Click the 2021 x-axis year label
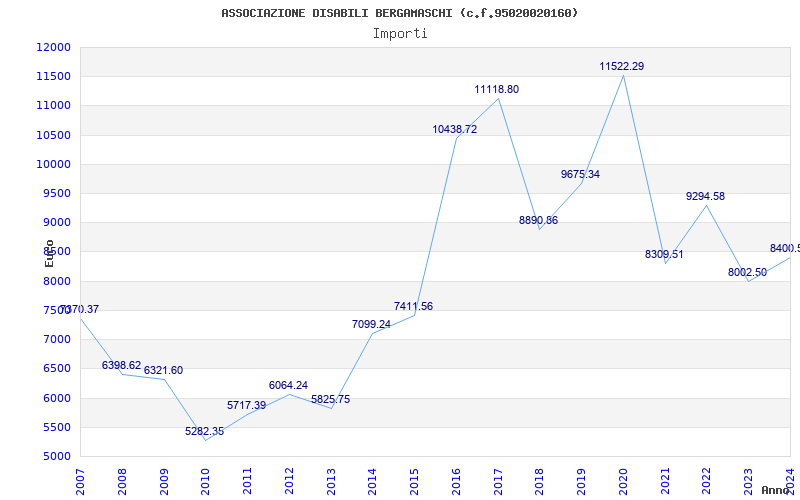Image resolution: width=800 pixels, height=500 pixels. pos(665,482)
